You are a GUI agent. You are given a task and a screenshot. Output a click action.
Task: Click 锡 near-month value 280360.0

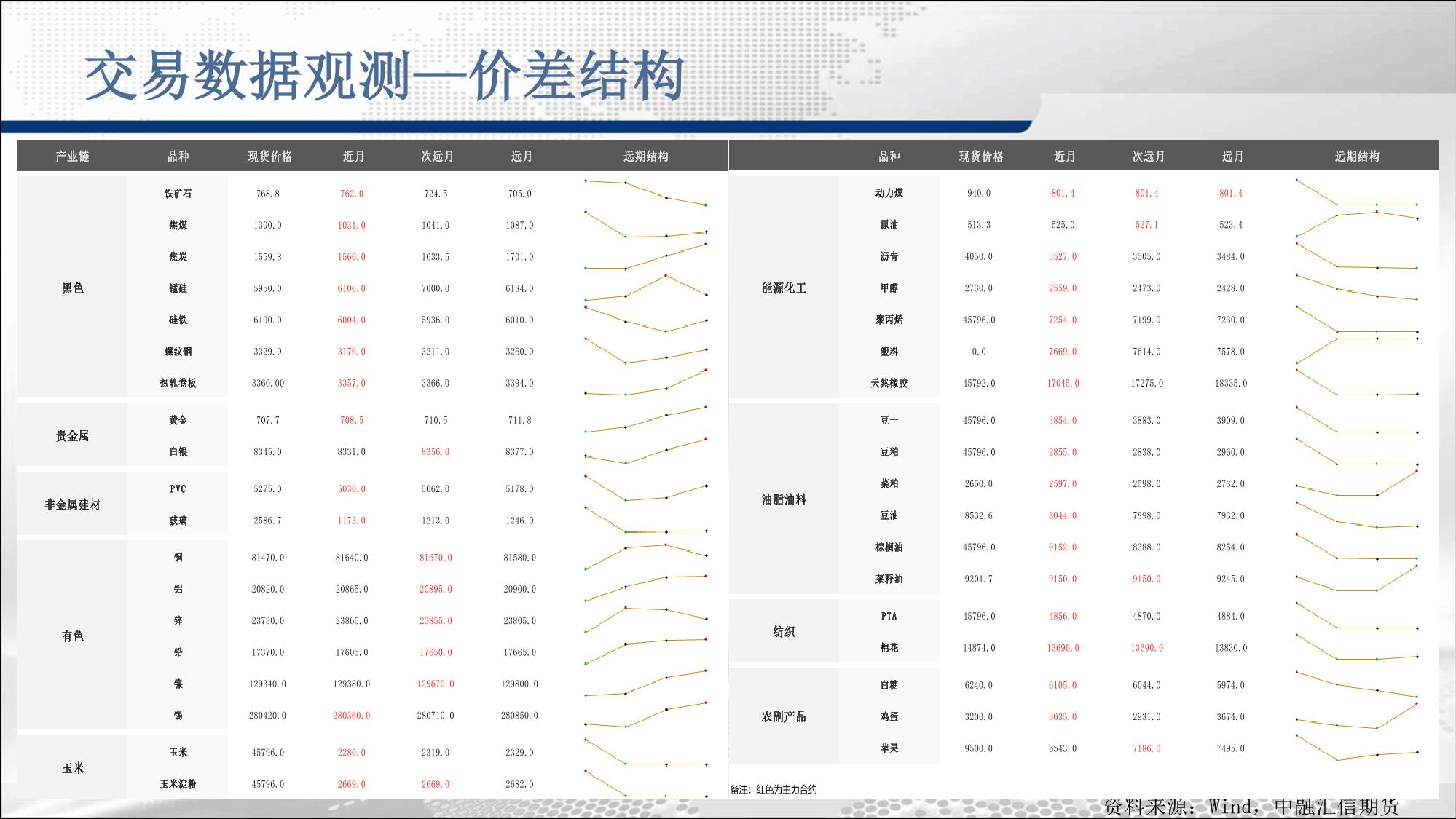(x=351, y=716)
